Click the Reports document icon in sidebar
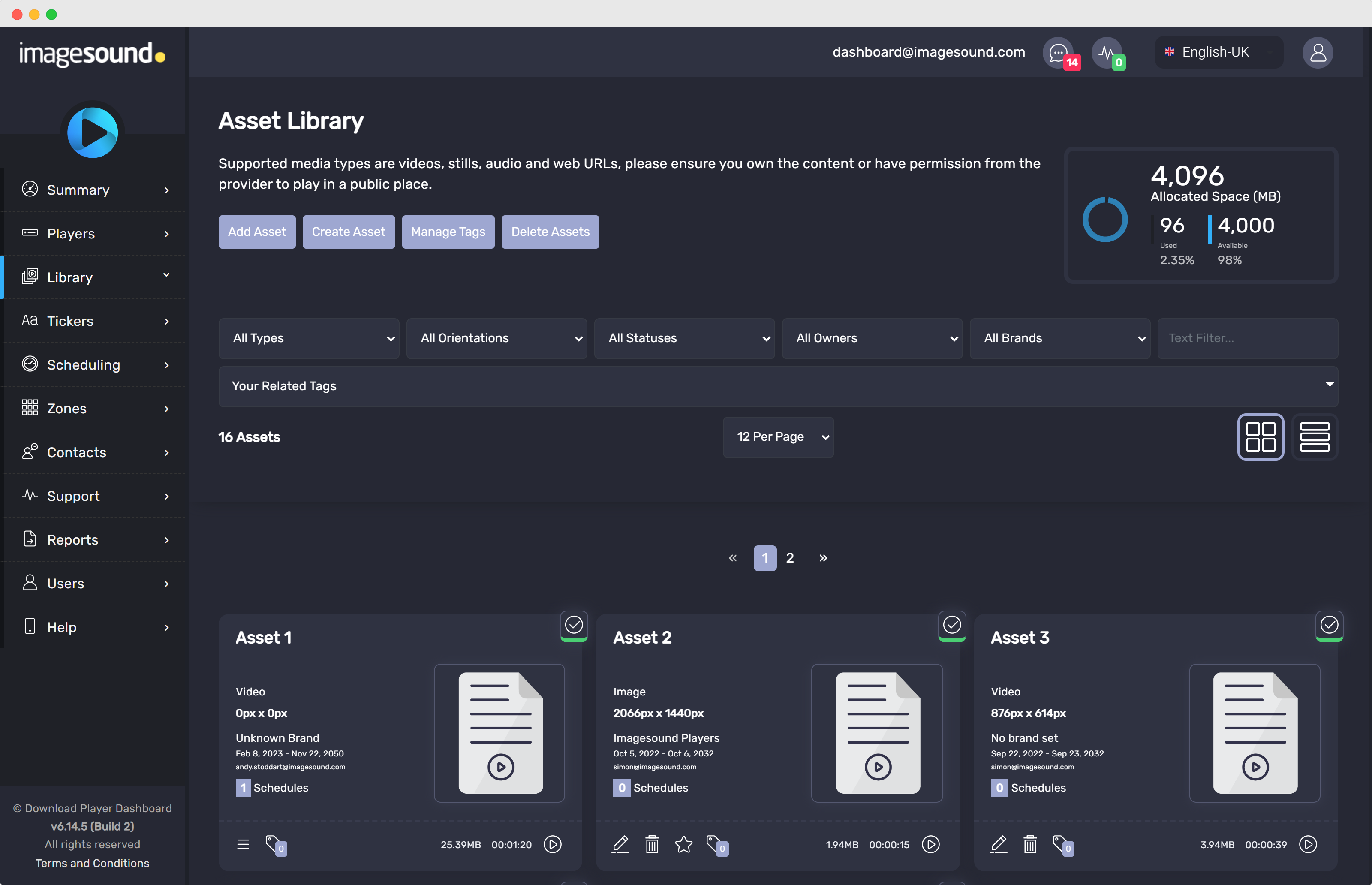 30,539
